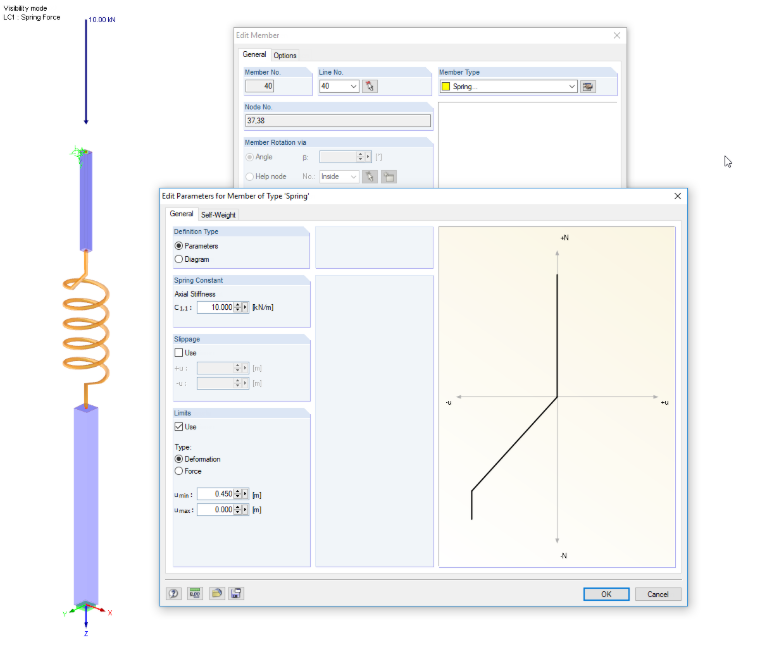Click the slippage +u spinner arrows

(238, 368)
